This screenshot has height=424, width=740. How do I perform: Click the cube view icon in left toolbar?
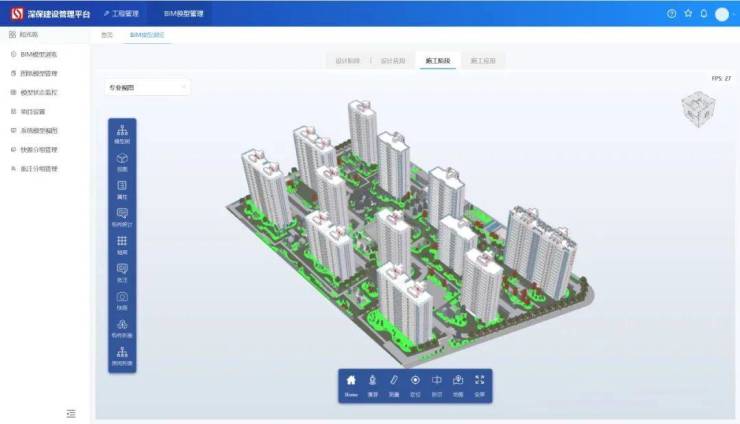[x=122, y=160]
